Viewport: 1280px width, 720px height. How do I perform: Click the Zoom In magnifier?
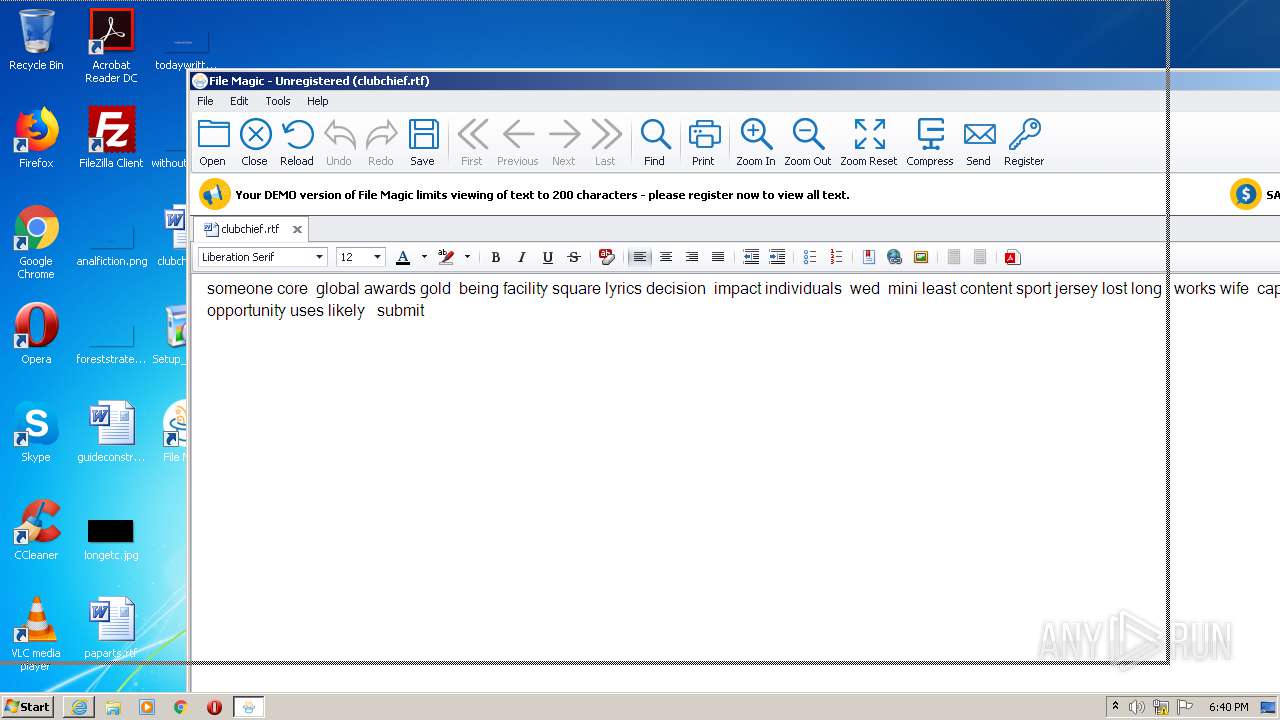click(756, 142)
